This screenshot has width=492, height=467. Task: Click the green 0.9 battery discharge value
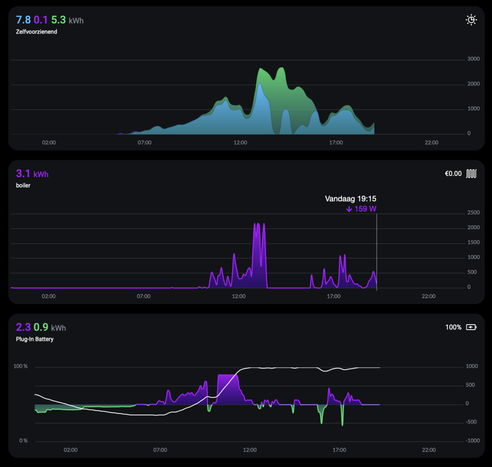41,327
